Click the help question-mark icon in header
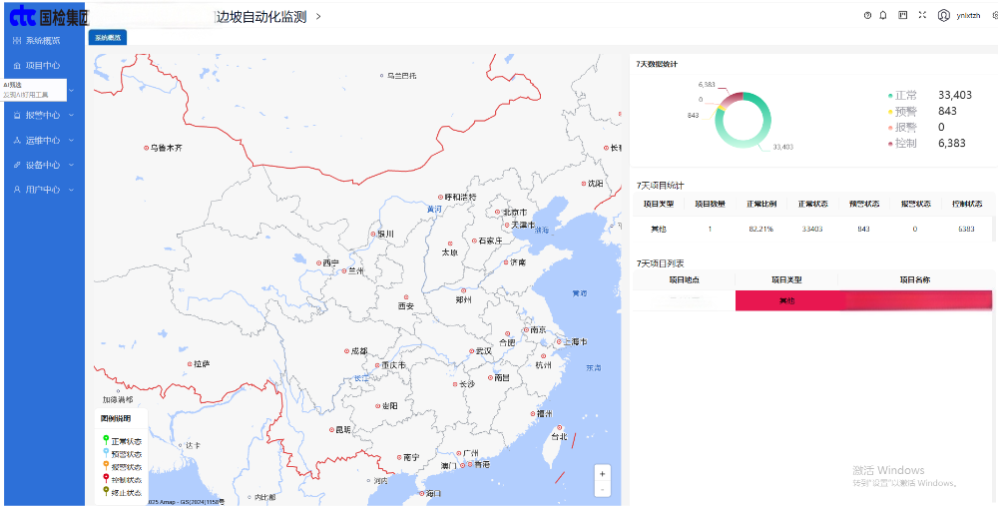This screenshot has height=507, width=998. 867,15
